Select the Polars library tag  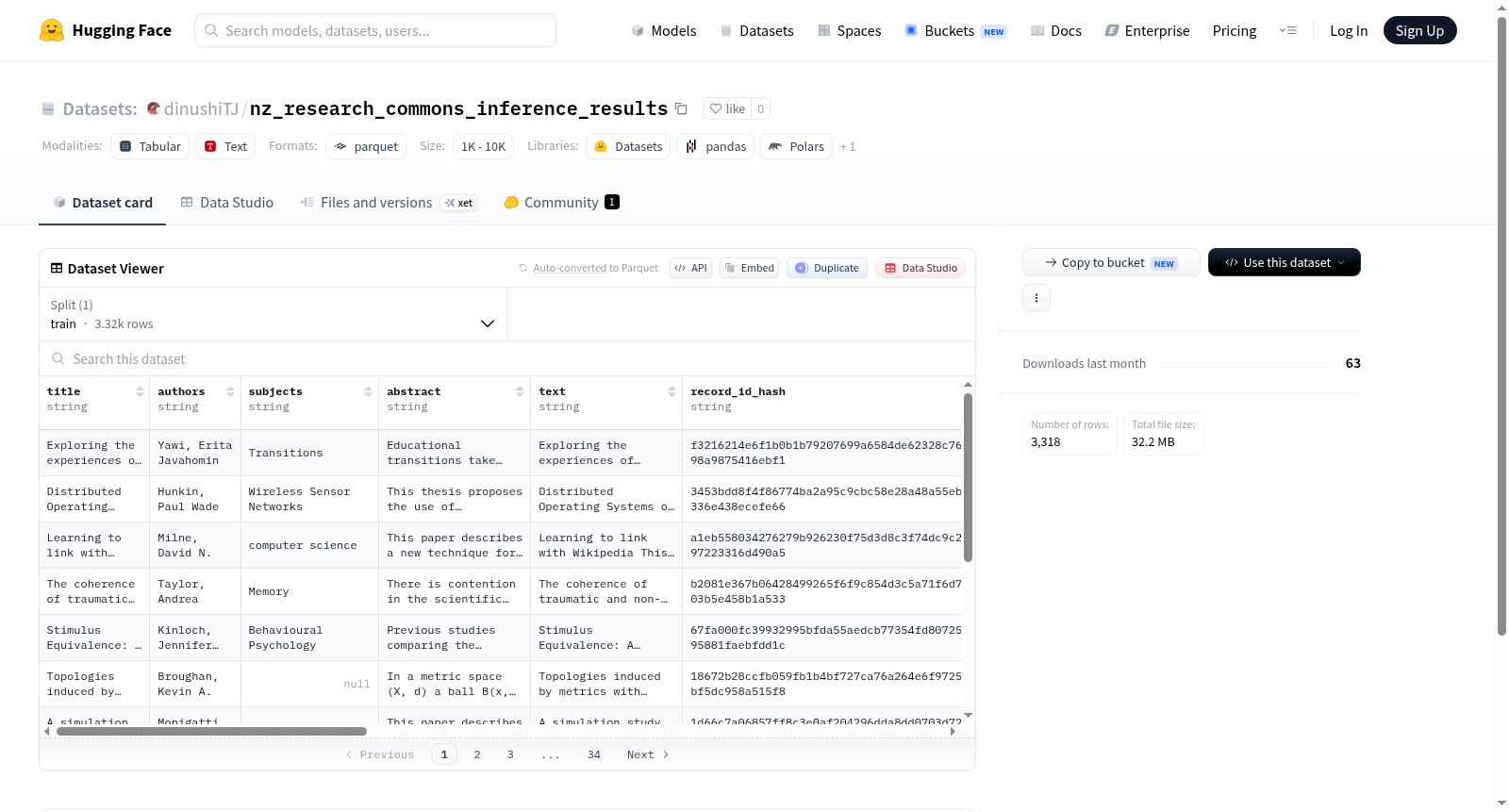pos(797,146)
